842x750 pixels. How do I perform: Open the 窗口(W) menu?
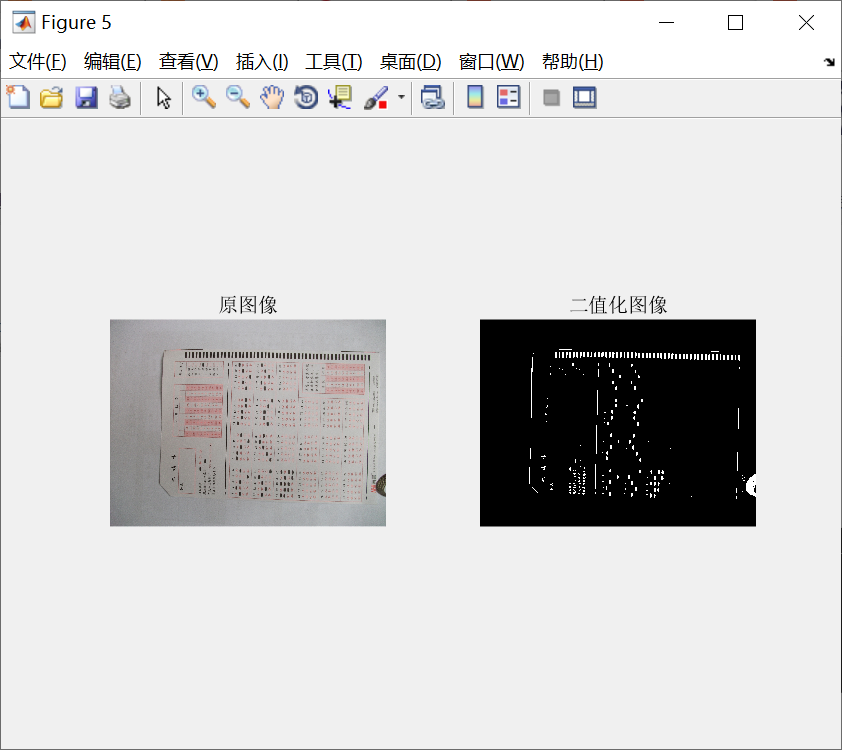tap(491, 62)
